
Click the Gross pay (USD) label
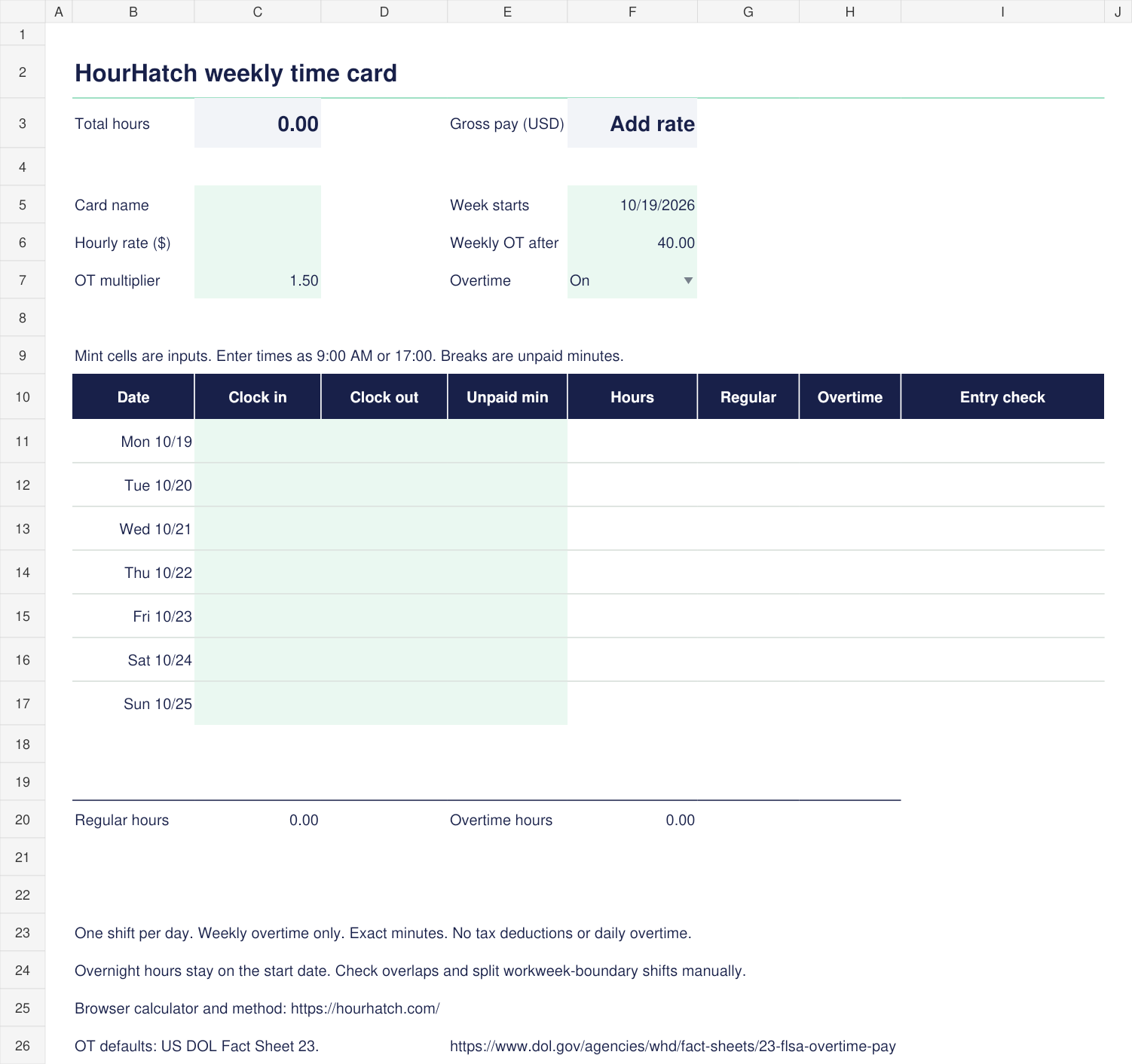click(x=507, y=124)
